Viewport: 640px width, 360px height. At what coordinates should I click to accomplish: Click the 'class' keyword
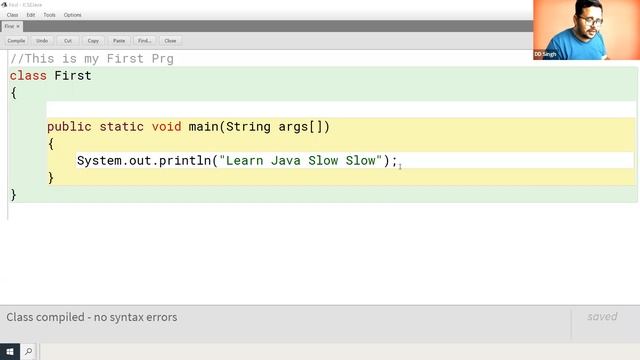click(x=28, y=76)
